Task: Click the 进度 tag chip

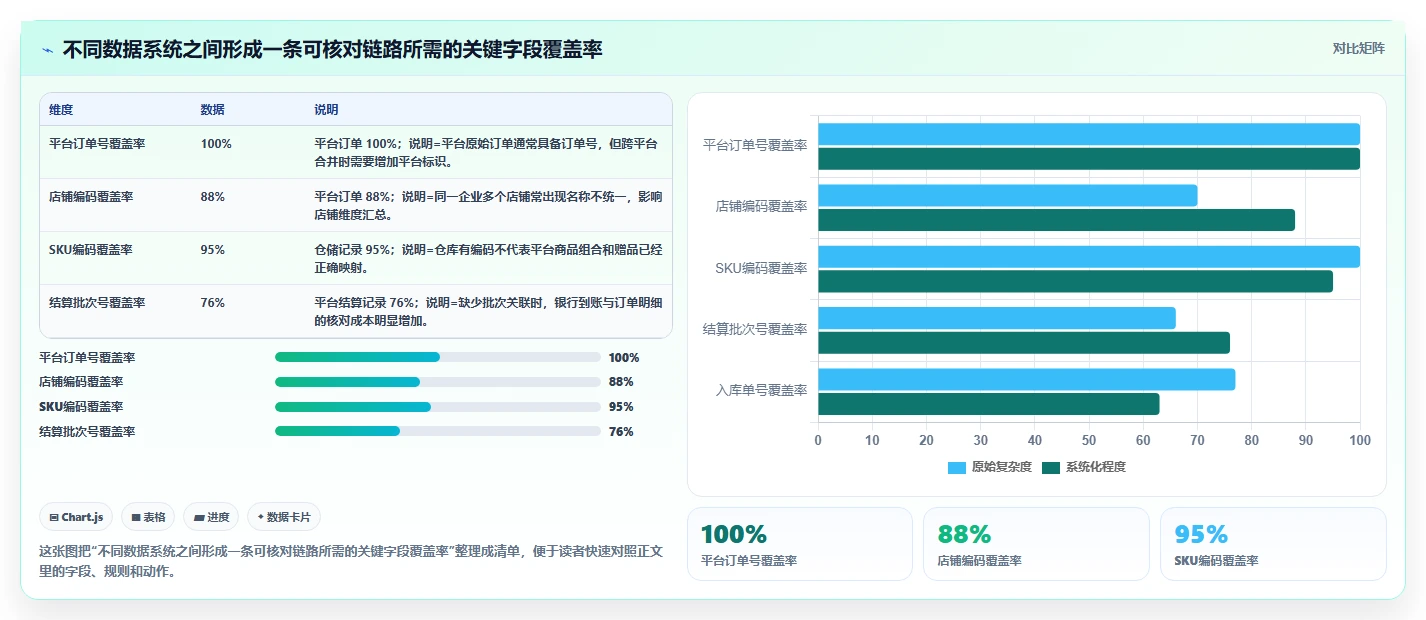Action: 212,517
